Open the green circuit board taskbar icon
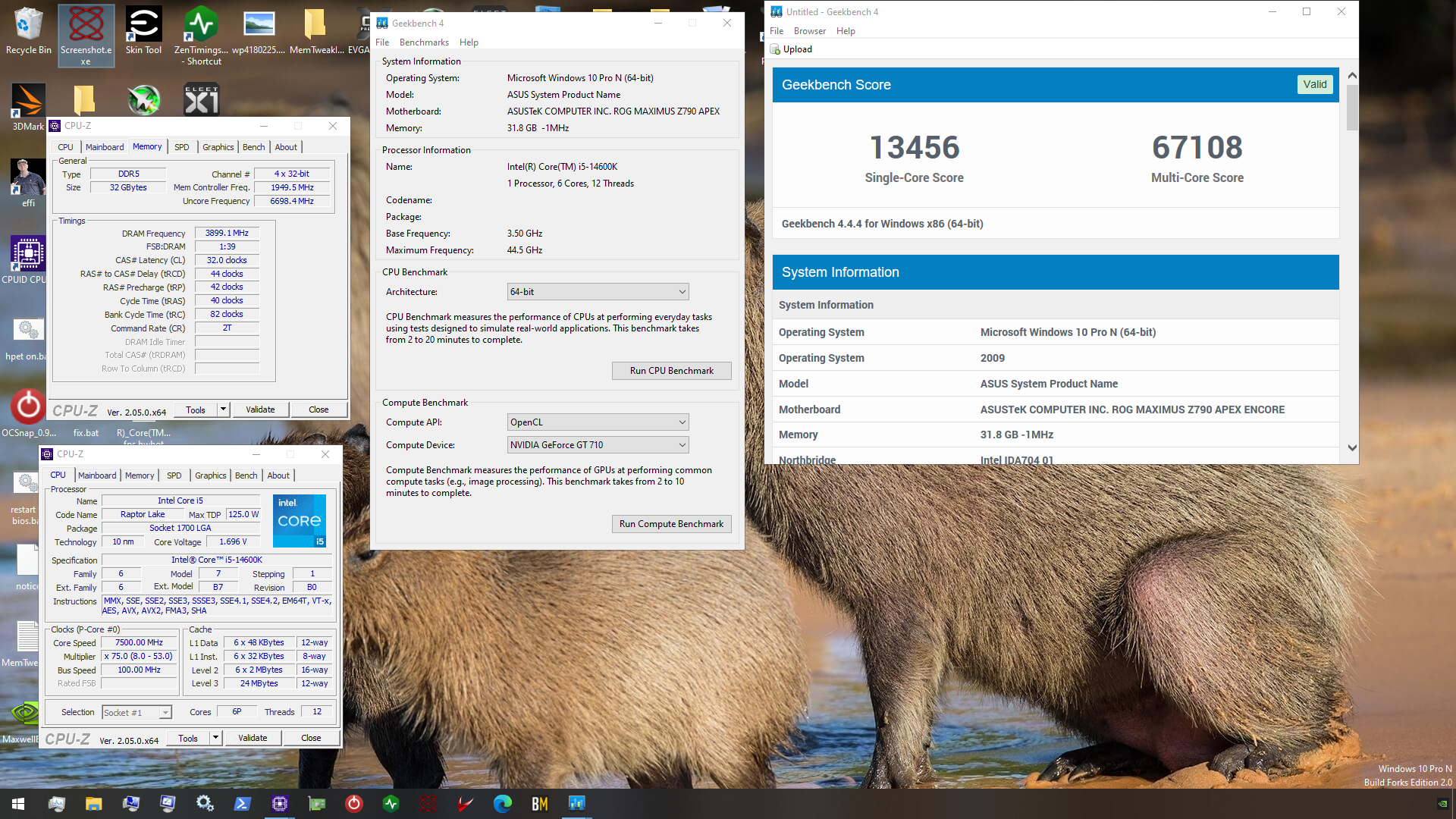This screenshot has width=1456, height=819. [316, 803]
